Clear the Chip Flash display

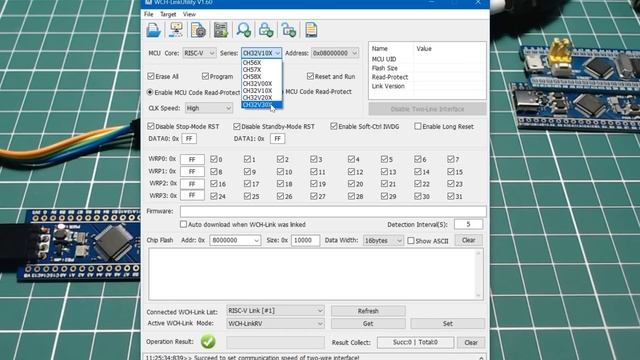[x=469, y=240]
